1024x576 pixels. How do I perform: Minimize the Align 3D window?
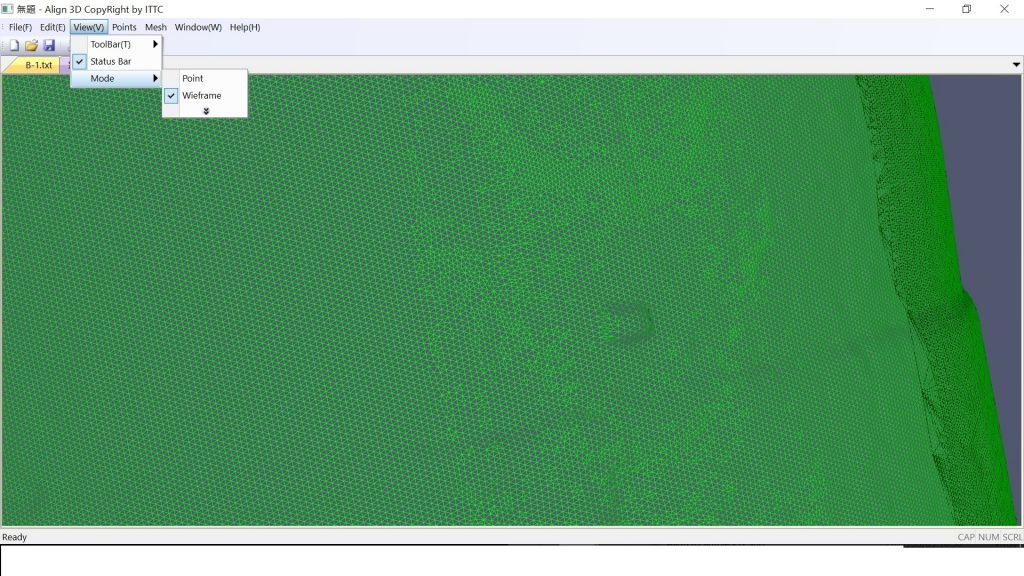pos(929,9)
